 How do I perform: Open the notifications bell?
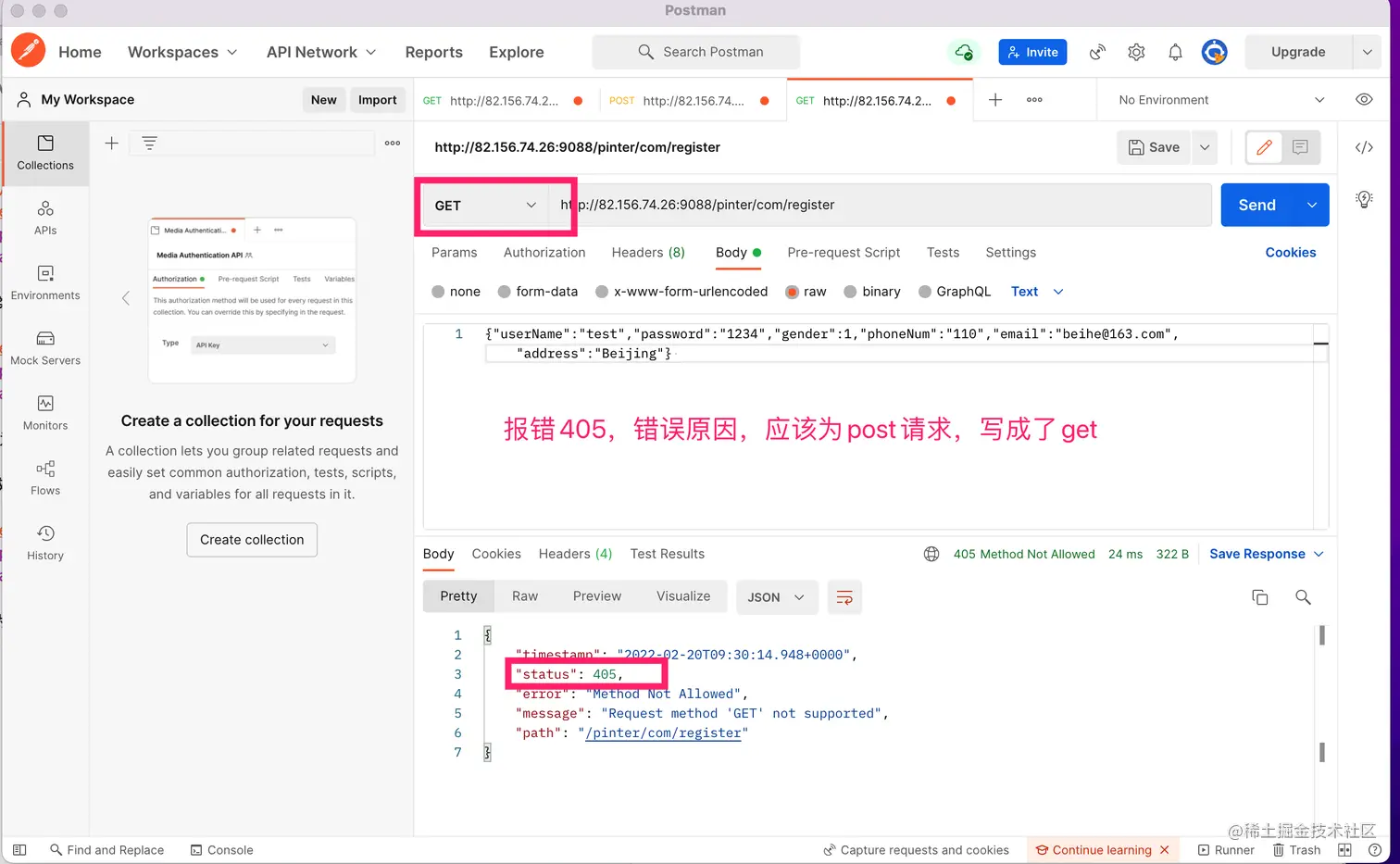(x=1175, y=52)
